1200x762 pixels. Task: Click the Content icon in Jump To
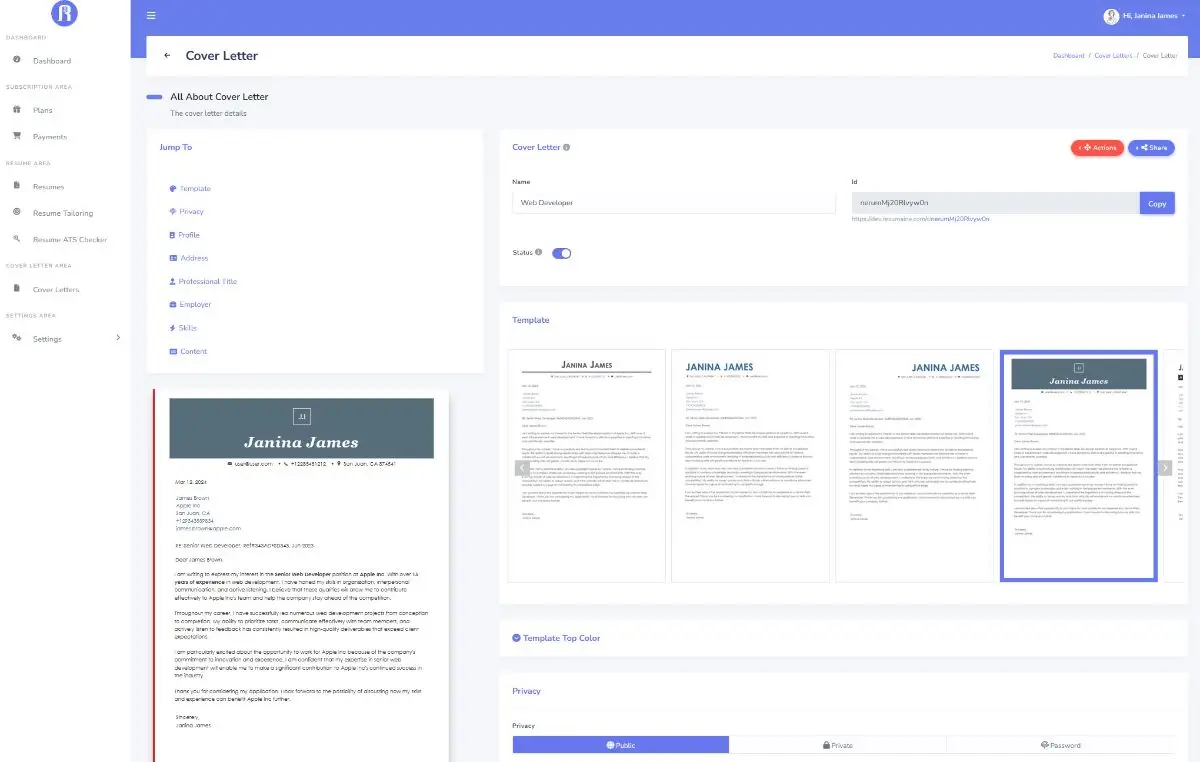coord(172,351)
